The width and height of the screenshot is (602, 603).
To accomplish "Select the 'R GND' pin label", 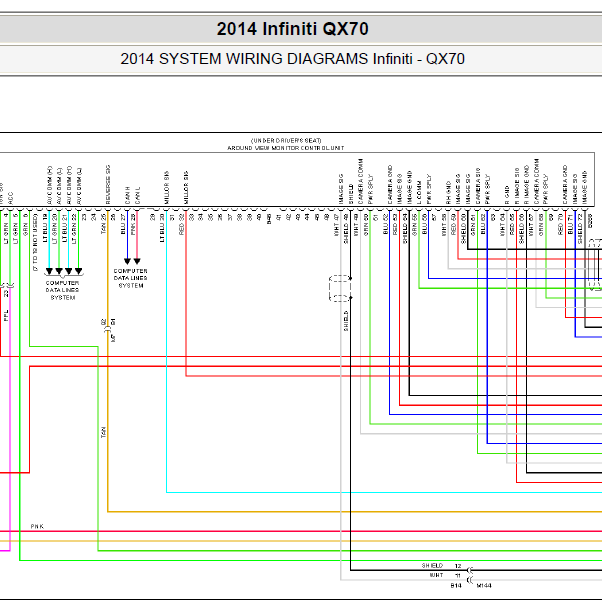I will 507,195.
